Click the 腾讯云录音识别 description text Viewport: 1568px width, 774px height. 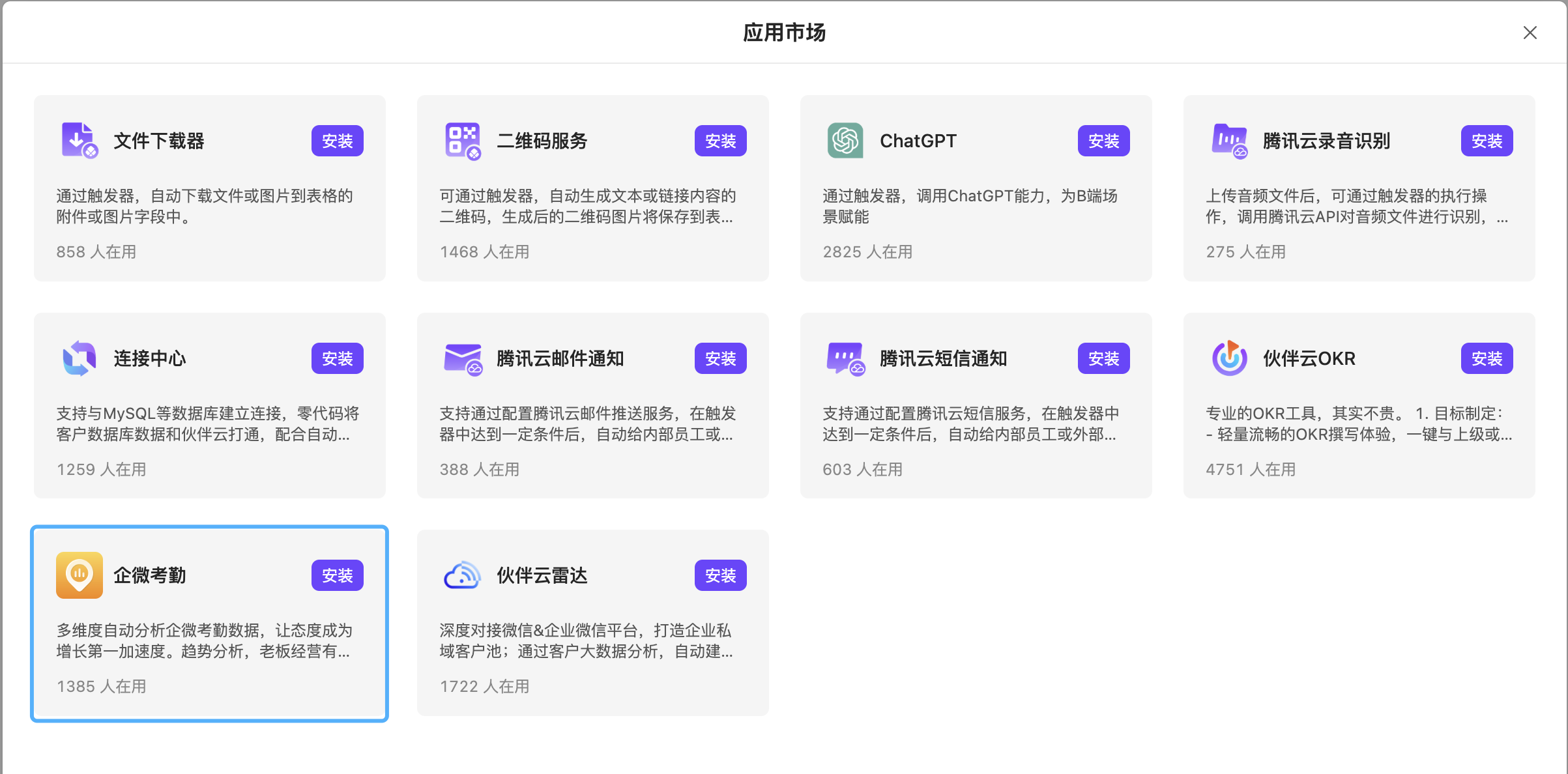[x=1357, y=207]
